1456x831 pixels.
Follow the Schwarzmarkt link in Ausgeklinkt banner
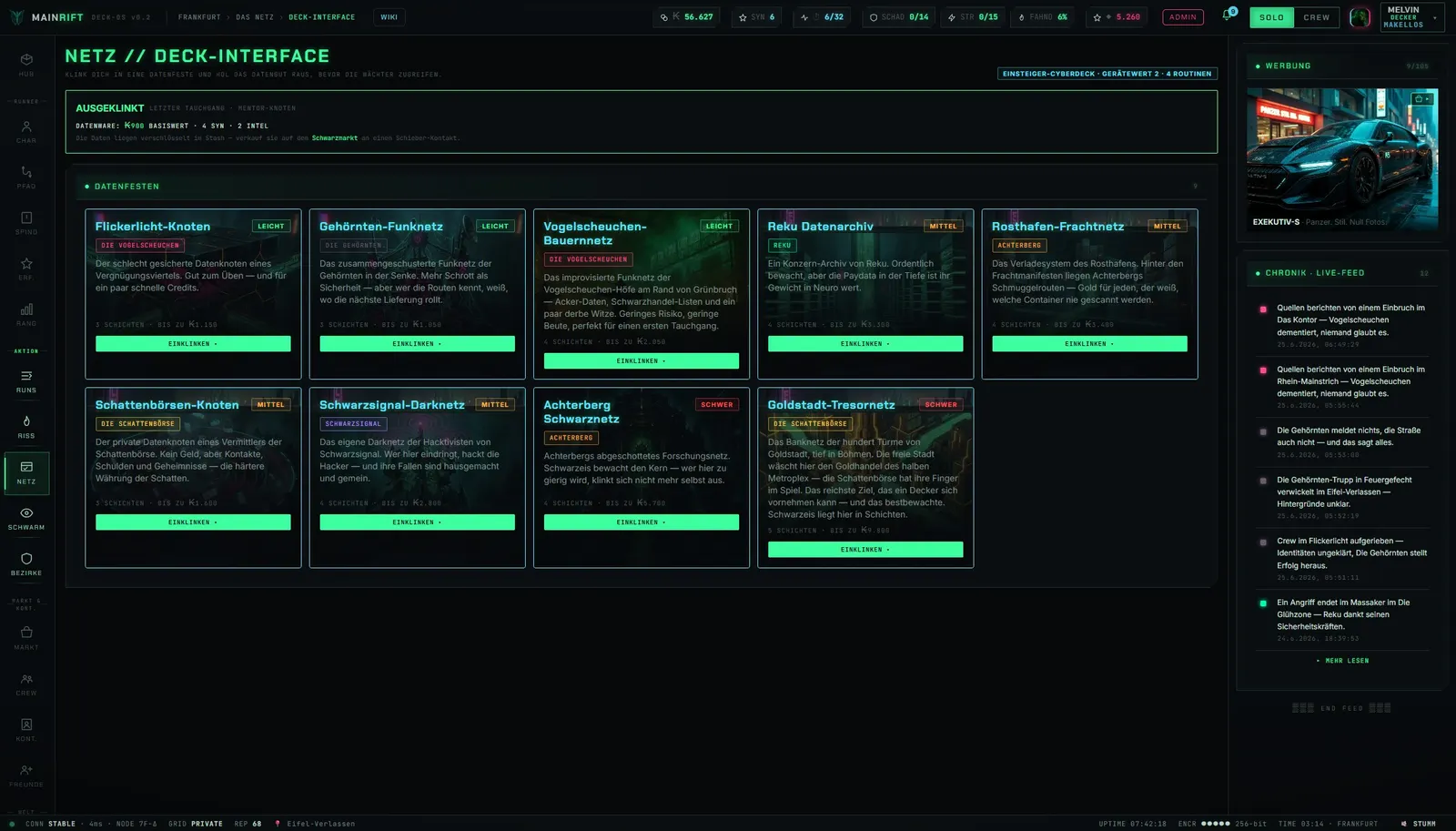tap(334, 138)
